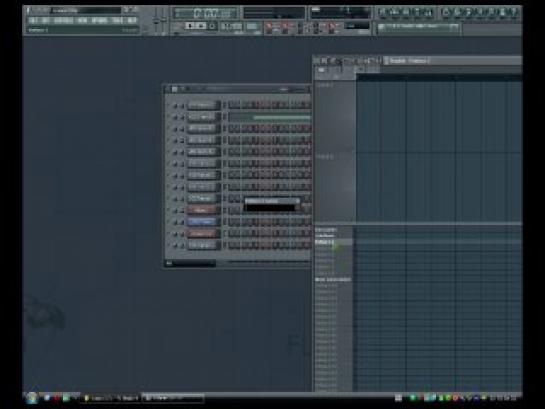Click the View Piano Roll shortcut icon
Screen dimensions: 545x409
[406, 13]
